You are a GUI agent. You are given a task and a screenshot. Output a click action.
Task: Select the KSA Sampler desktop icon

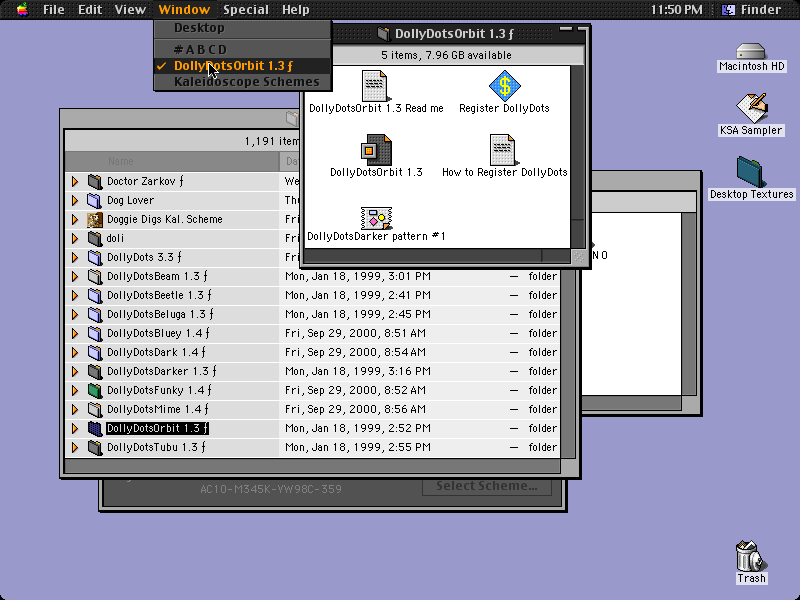click(x=751, y=108)
